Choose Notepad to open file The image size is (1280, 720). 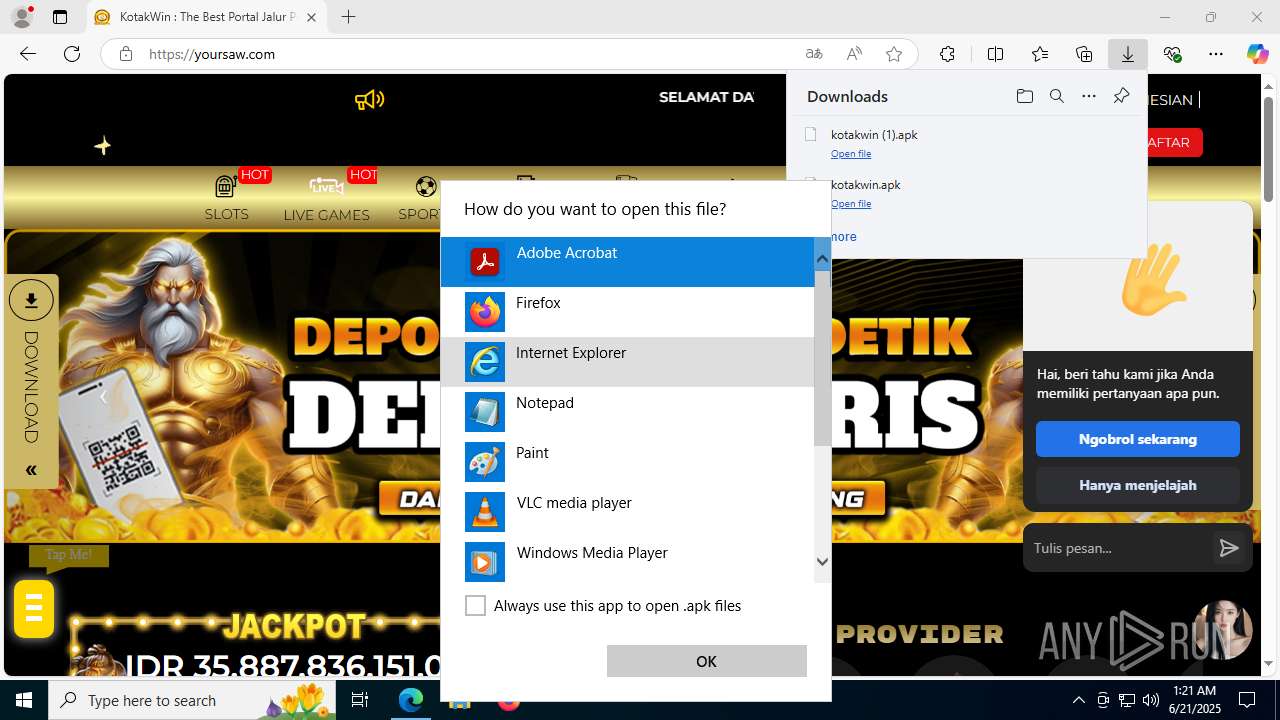pyautogui.click(x=627, y=412)
